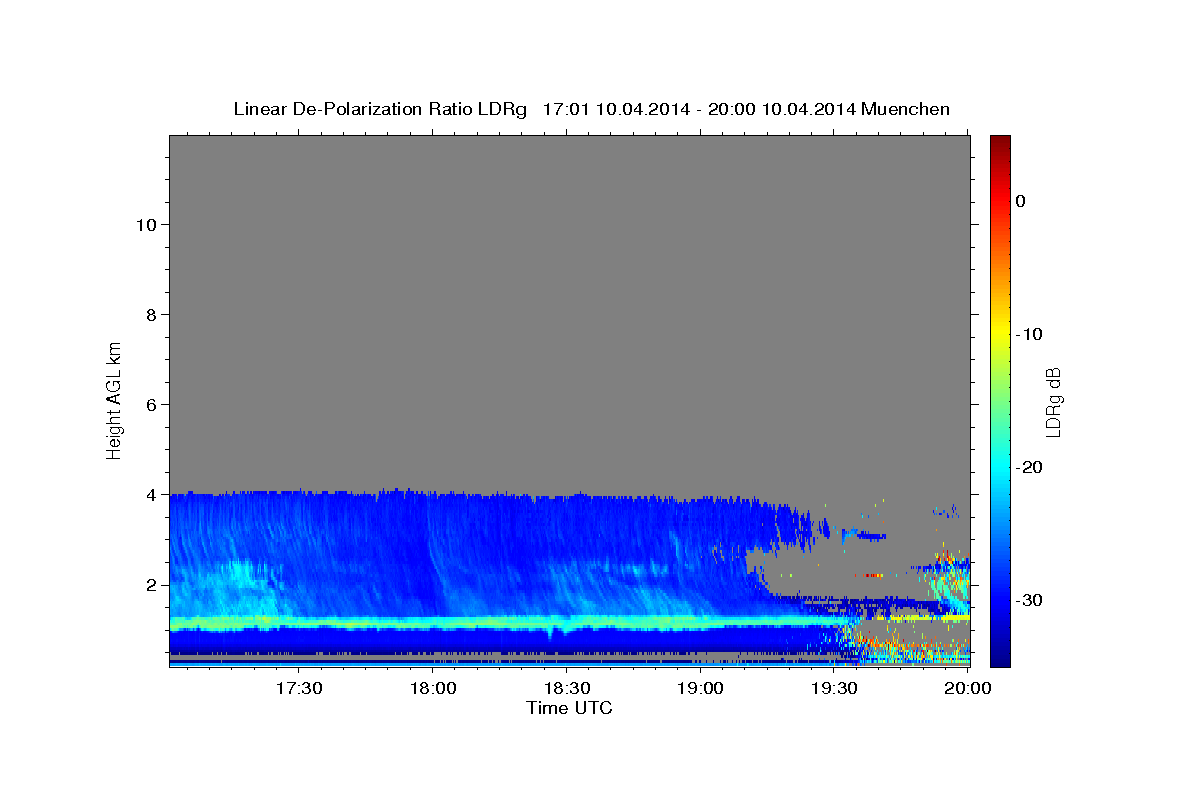Click the colorbar value -20
This screenshot has width=1200, height=800.
click(1029, 467)
